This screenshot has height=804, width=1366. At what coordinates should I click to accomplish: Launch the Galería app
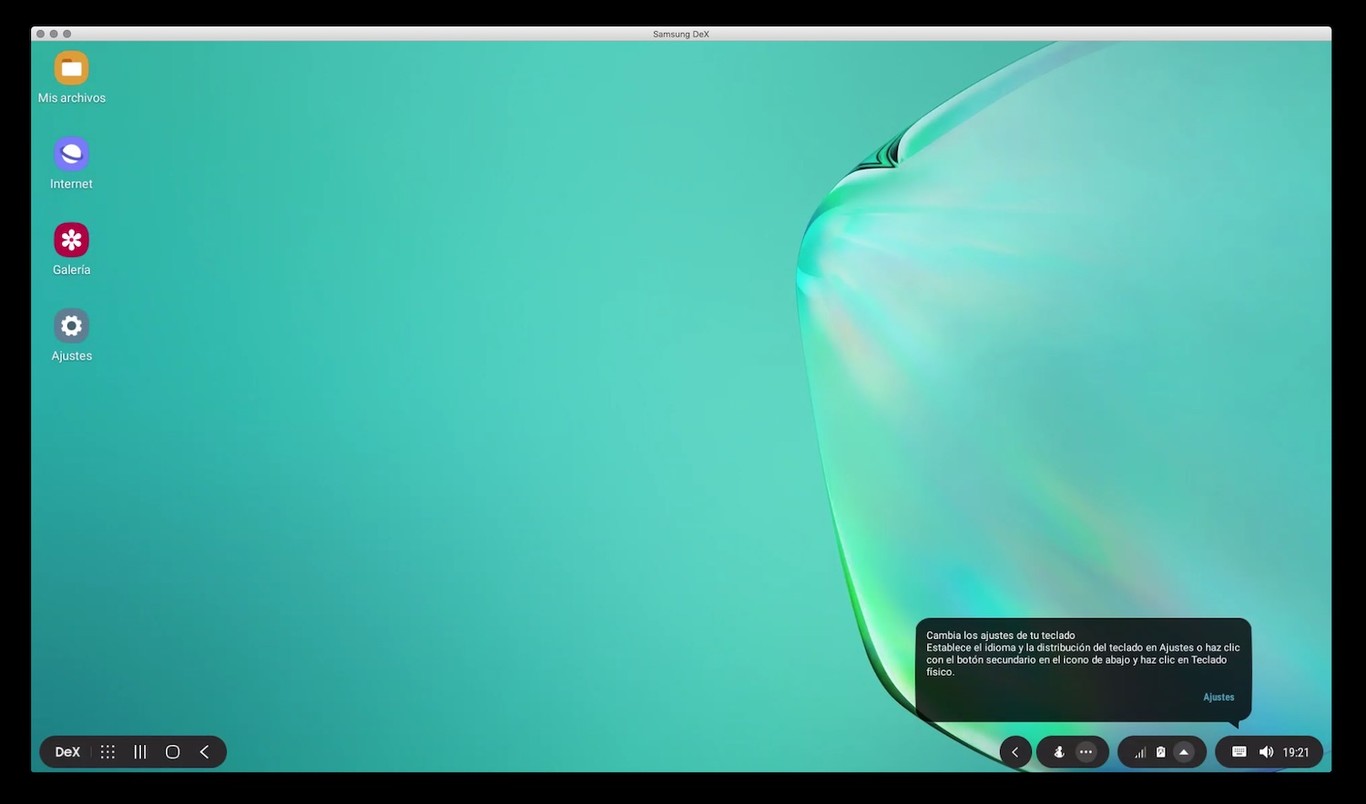71,241
